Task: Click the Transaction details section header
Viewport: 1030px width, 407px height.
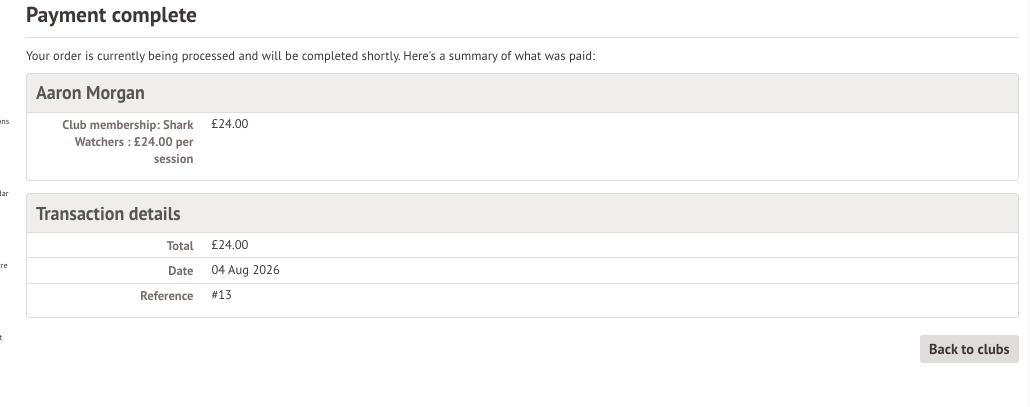Action: point(522,213)
